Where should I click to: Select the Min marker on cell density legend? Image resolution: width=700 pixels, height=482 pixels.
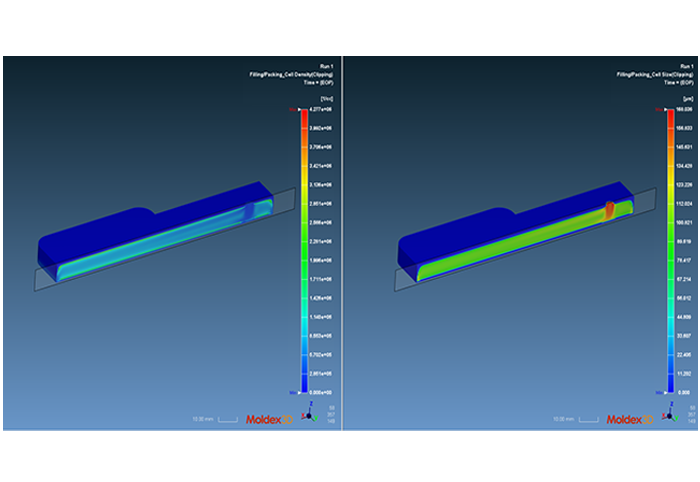coord(294,392)
